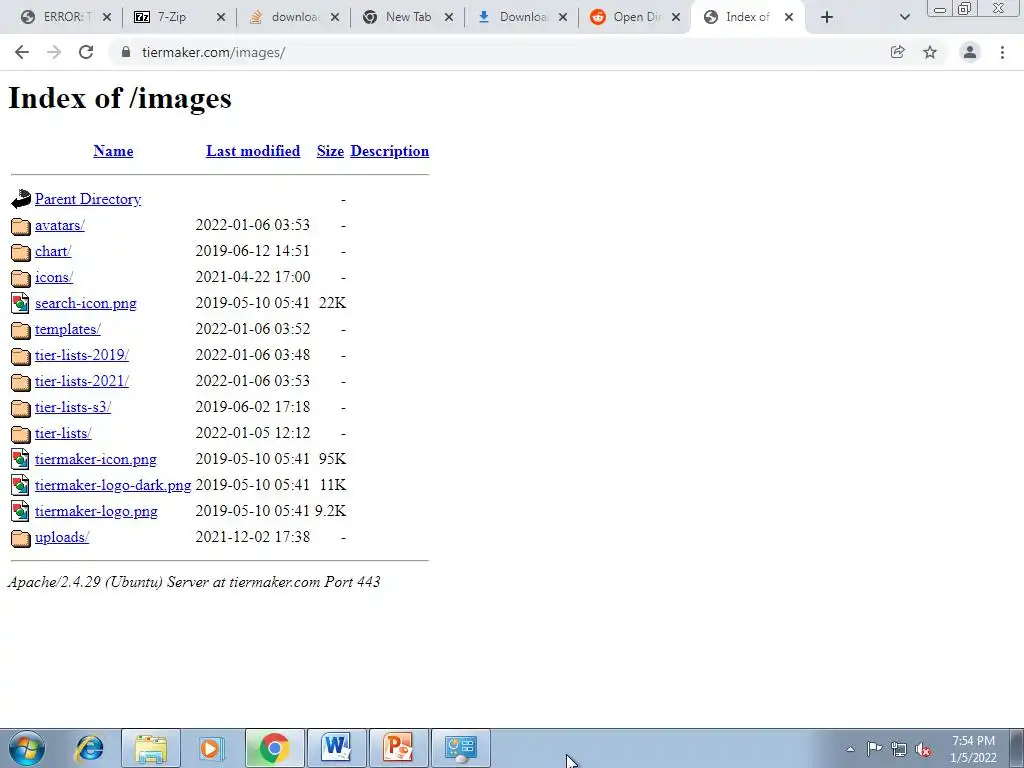
Task: Open the uploads/ folder link
Action: pos(61,537)
